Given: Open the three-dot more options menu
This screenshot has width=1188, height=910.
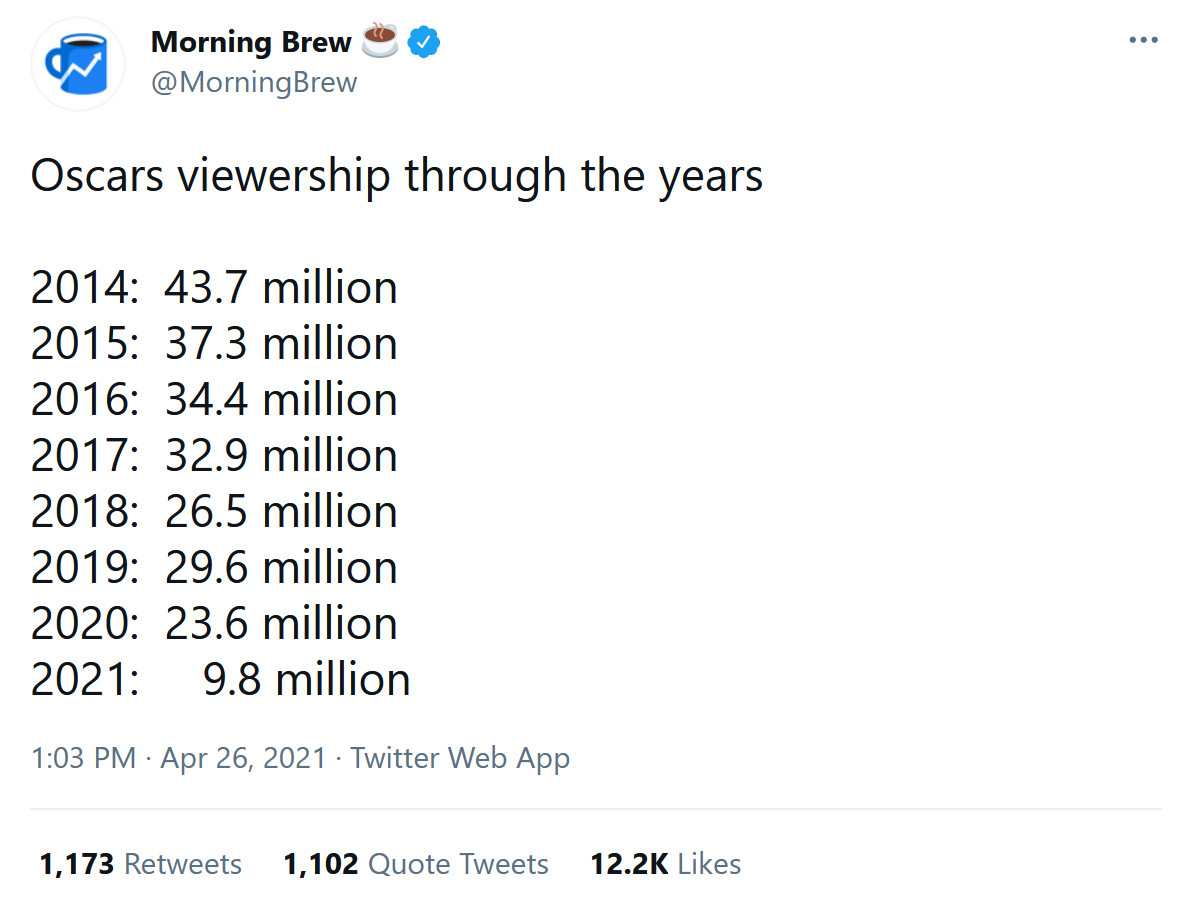Looking at the screenshot, I should click(x=1142, y=41).
